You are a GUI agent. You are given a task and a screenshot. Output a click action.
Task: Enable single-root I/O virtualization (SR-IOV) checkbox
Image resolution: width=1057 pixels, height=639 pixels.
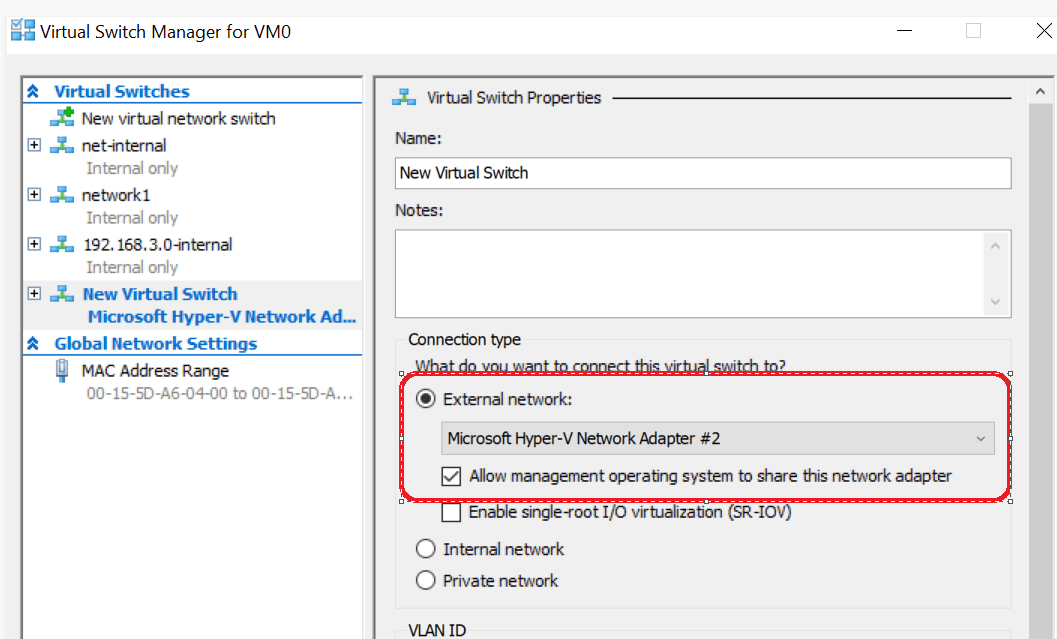[x=451, y=512]
